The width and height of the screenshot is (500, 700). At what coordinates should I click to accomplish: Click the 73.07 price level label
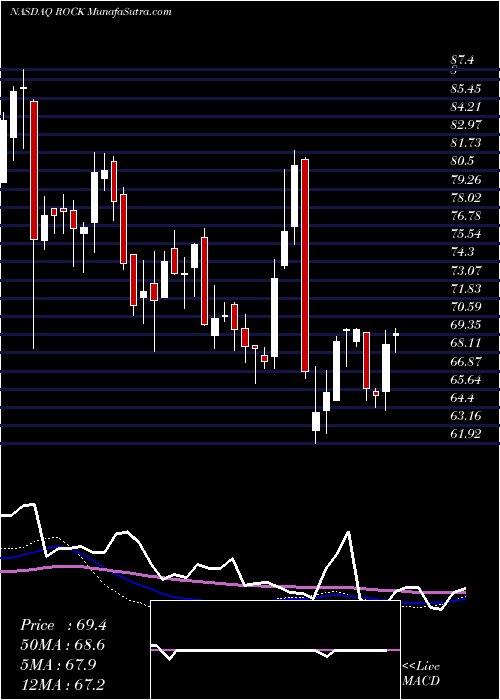point(466,271)
